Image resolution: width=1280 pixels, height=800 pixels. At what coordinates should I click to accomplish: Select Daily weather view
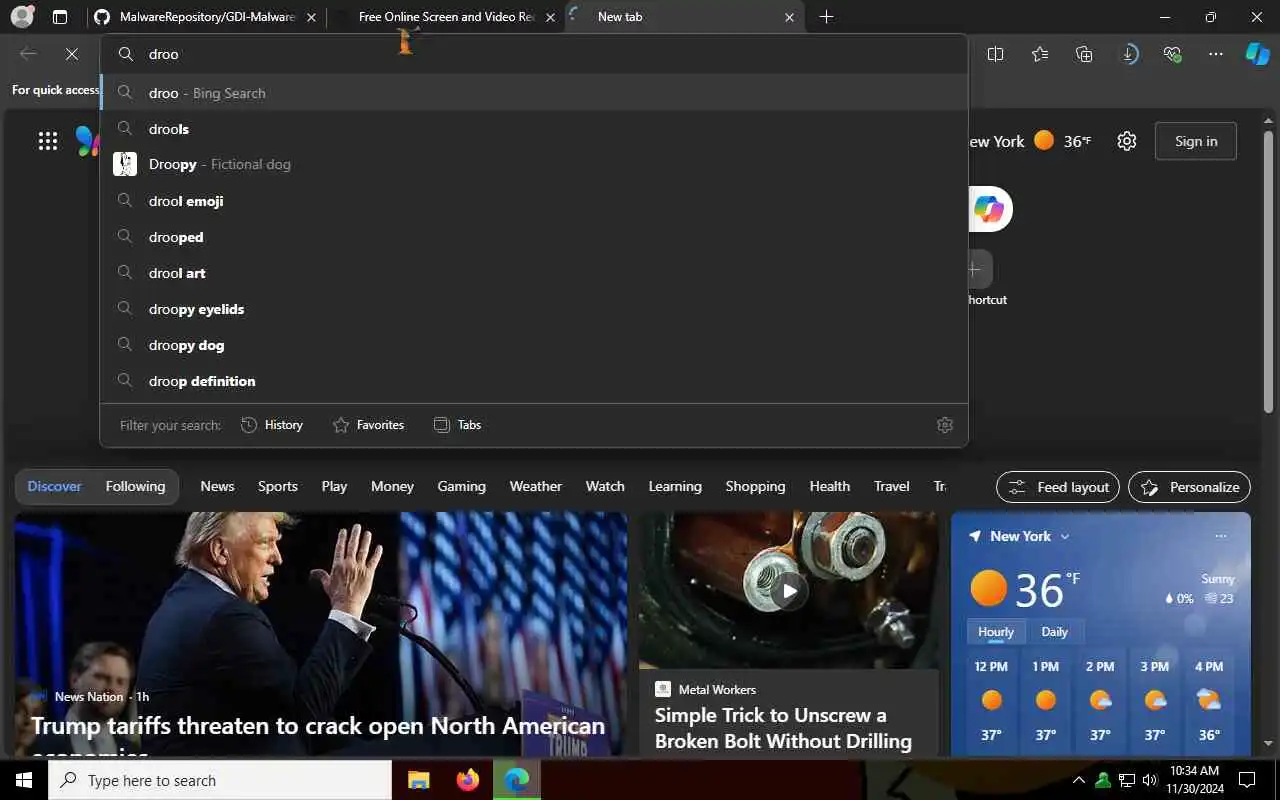tap(1054, 632)
